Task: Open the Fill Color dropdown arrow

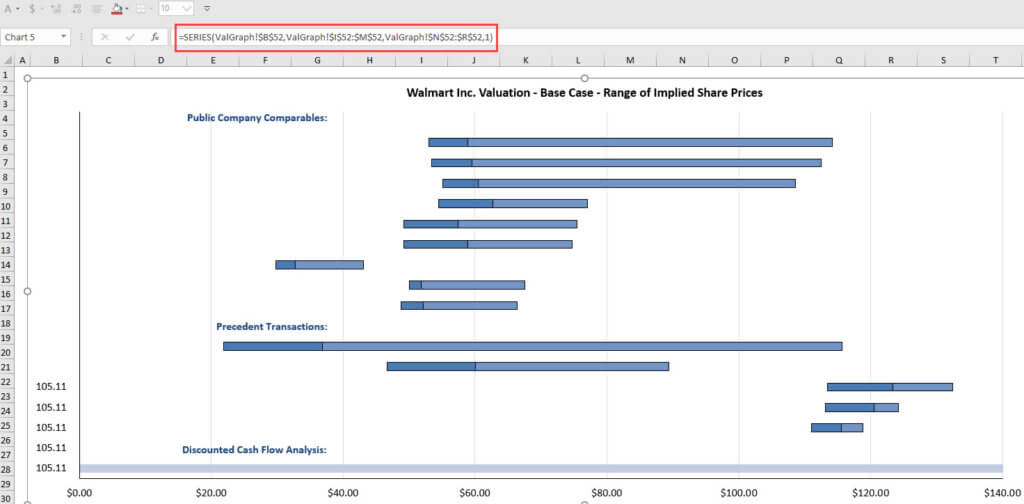Action: 127,9
